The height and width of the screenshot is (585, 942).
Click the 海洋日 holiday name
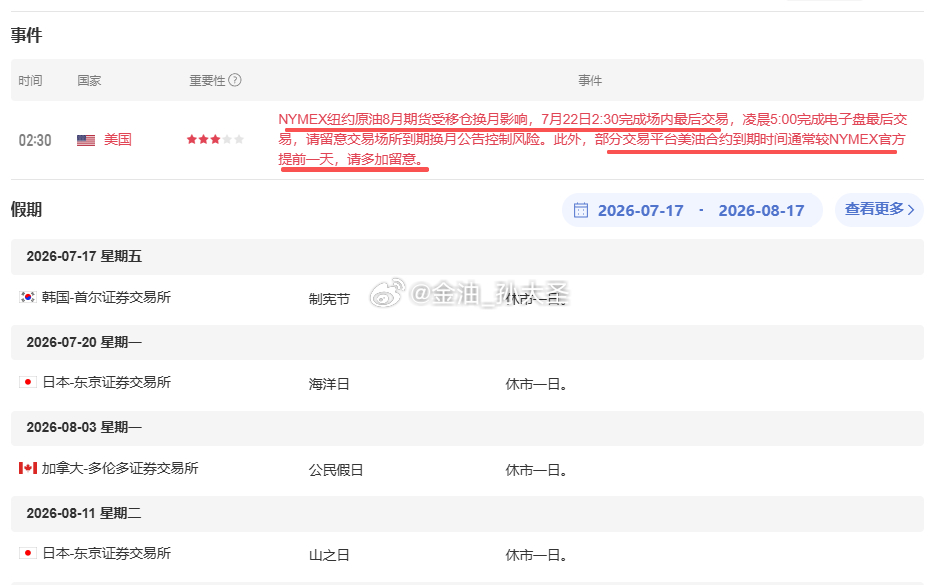point(329,384)
